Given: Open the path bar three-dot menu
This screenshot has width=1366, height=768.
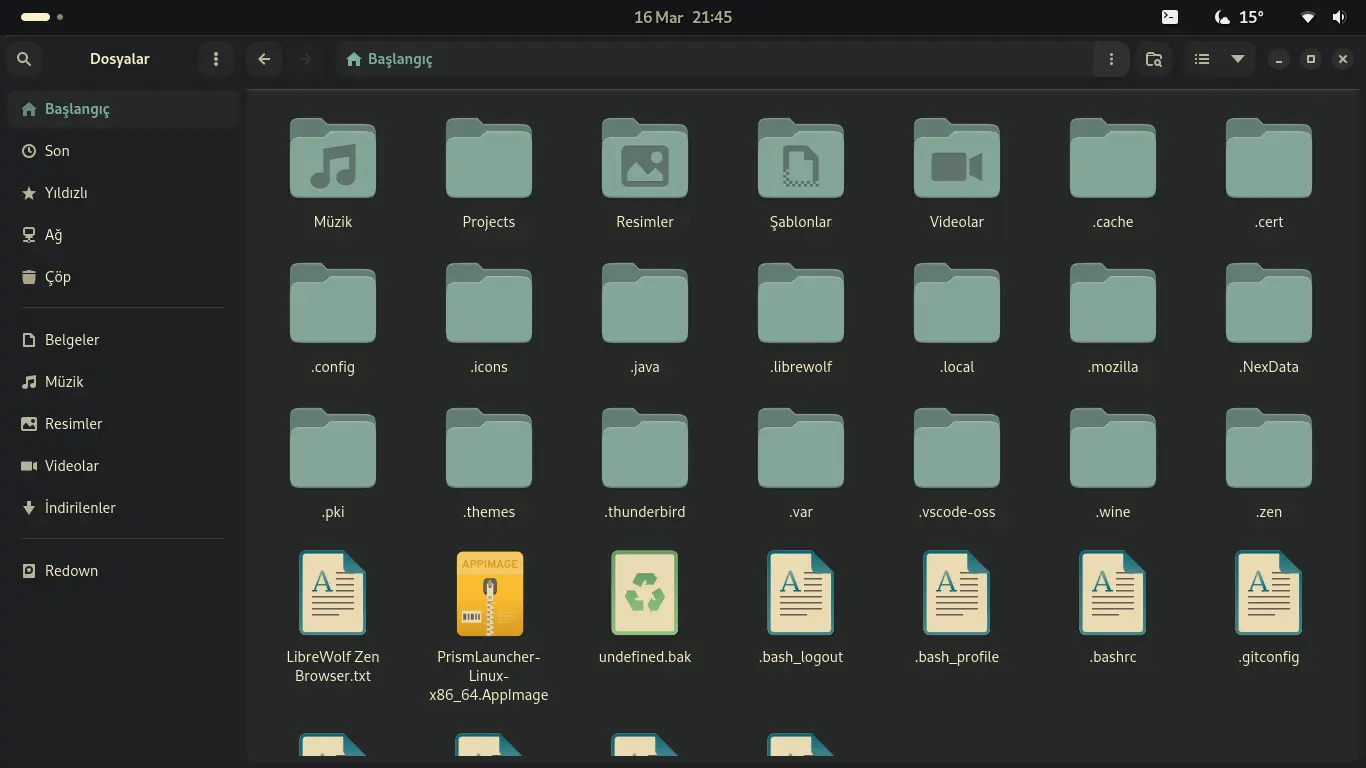Looking at the screenshot, I should (x=1111, y=59).
